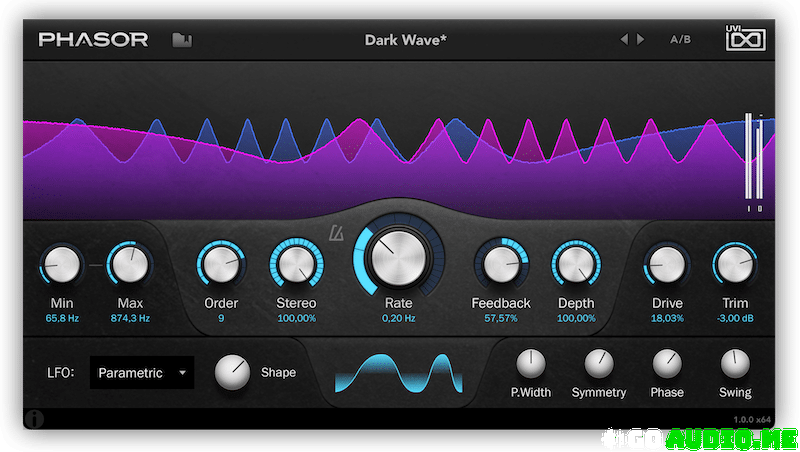Screen dimensions: 800x452
Task: Toggle the tempo sync icon near Rate
Action: (x=336, y=234)
